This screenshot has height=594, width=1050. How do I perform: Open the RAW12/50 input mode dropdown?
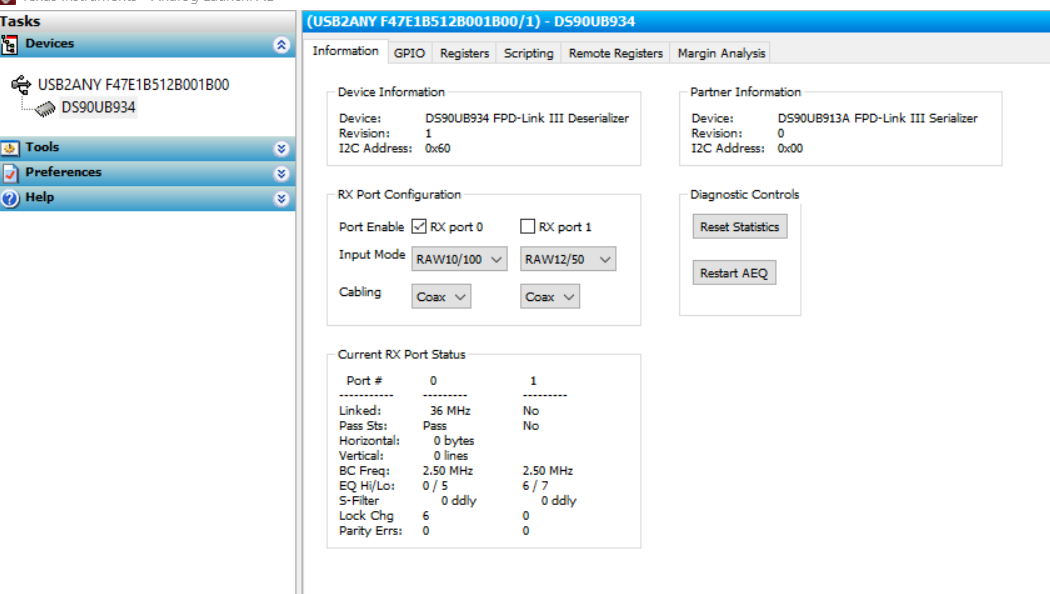coord(568,259)
